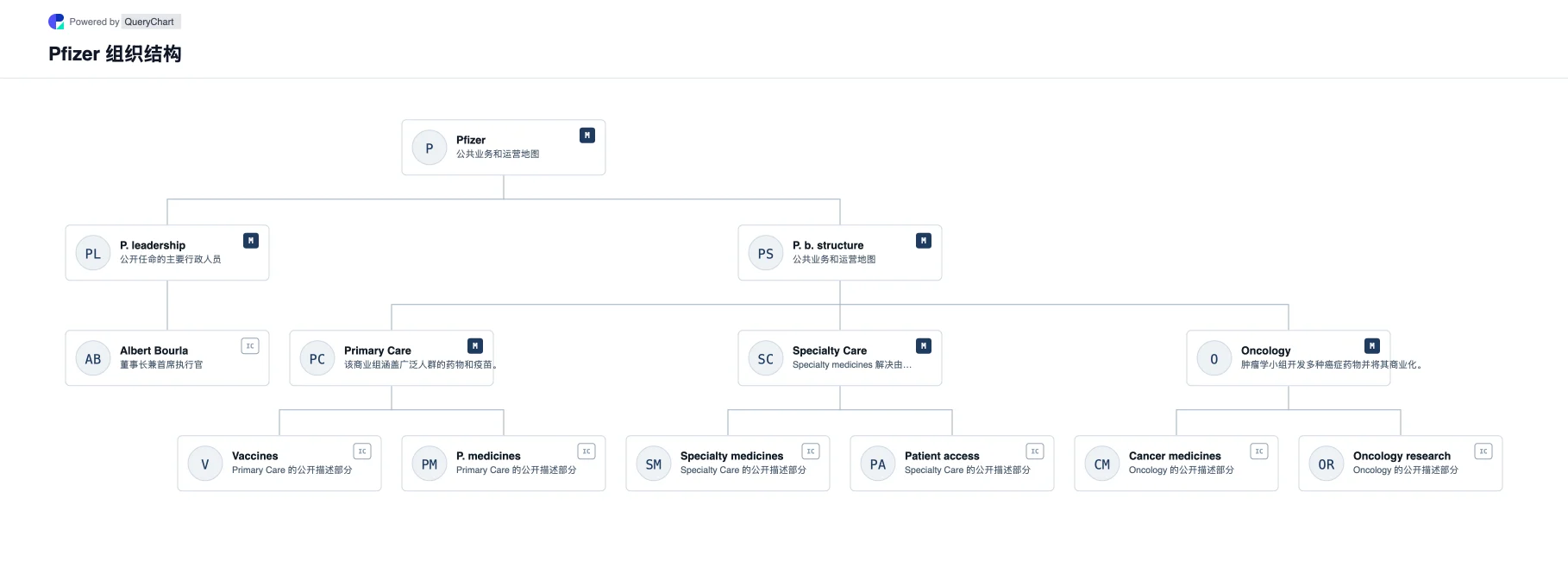This screenshot has height=568, width=1568.
Task: Select the Vaccines node name
Action: (x=255, y=456)
